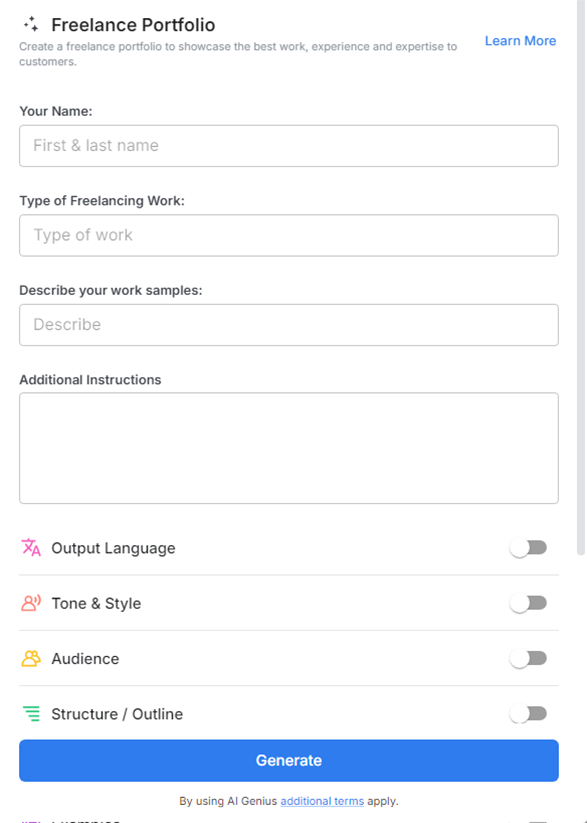Click inside the Additional Instructions text area
This screenshot has width=587, height=823.
point(288,447)
